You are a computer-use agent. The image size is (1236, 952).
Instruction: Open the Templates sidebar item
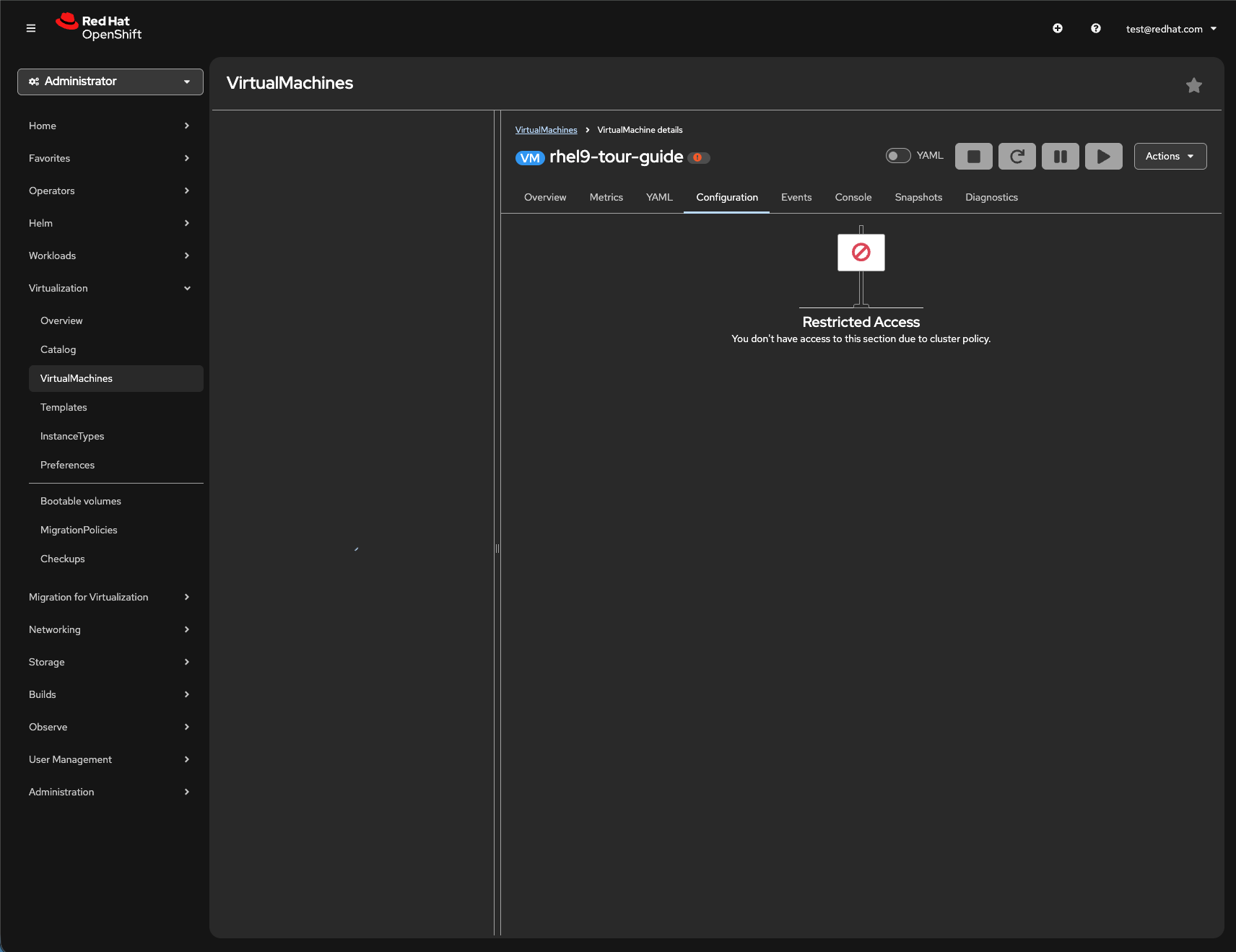(x=116, y=407)
